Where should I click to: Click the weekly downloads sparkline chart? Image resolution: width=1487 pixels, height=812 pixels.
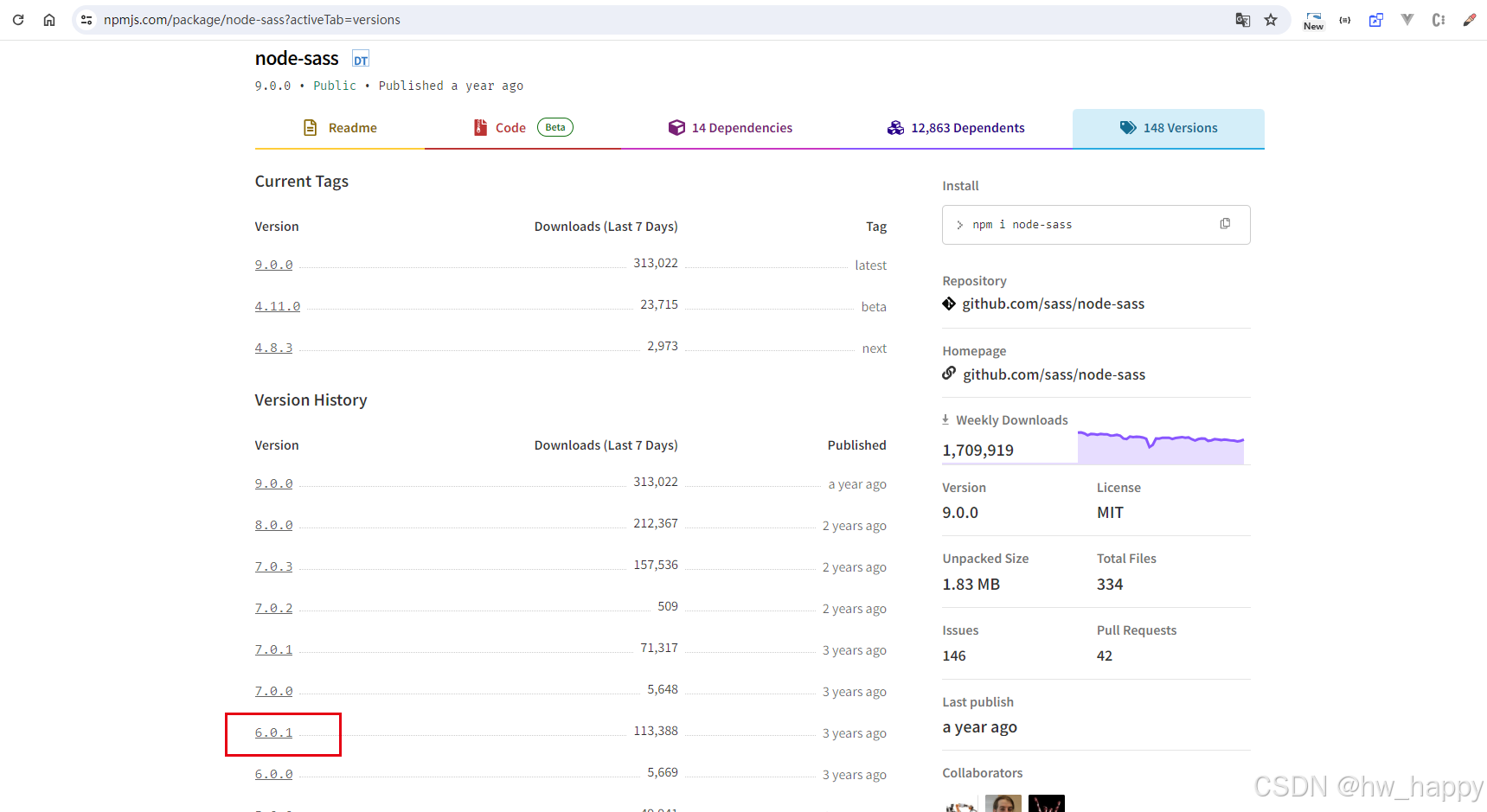point(1161,448)
